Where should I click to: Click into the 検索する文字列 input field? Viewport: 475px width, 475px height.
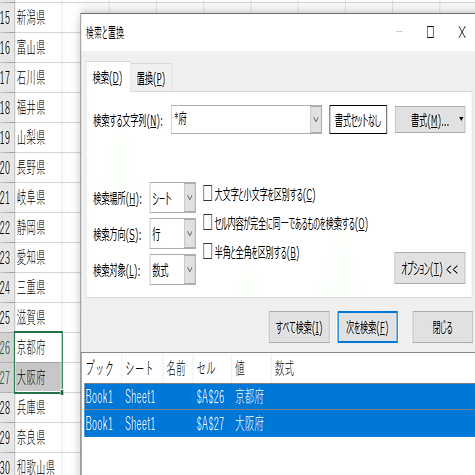[x=241, y=119]
